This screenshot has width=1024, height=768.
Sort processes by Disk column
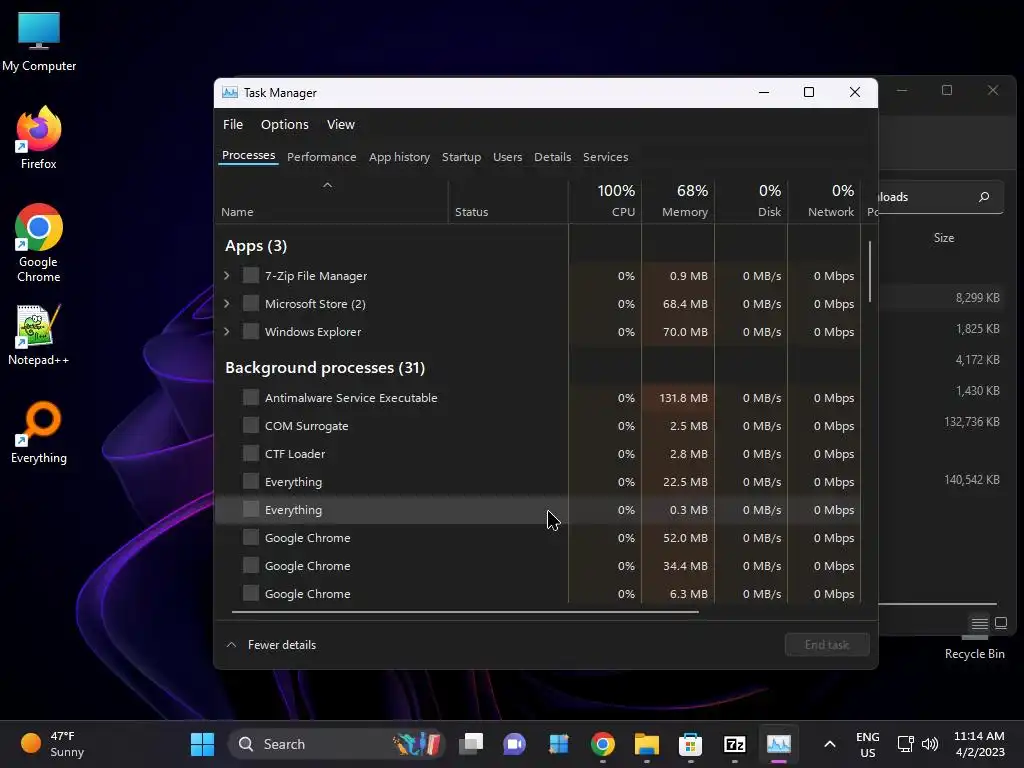click(752, 201)
